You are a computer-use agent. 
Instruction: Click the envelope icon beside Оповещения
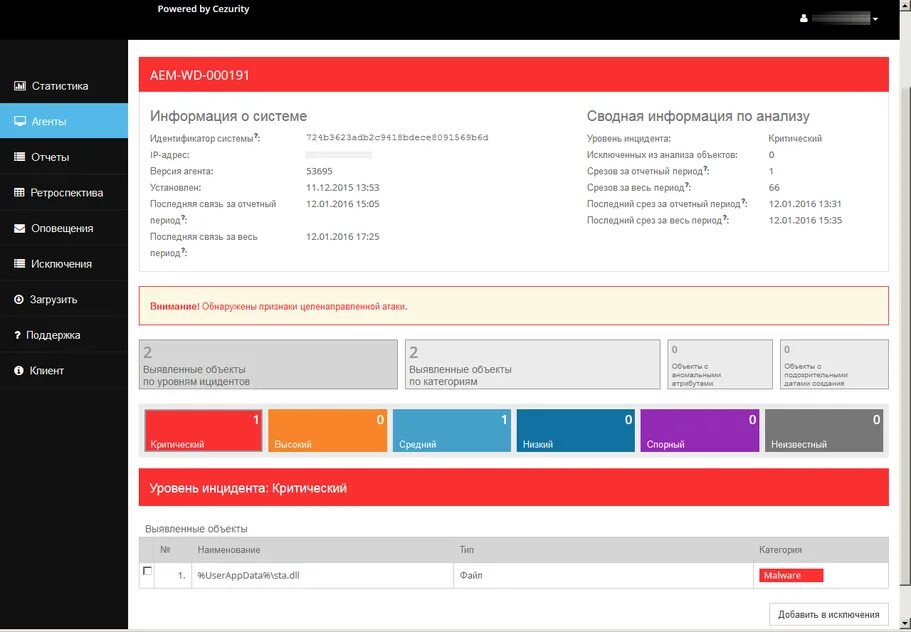20,228
